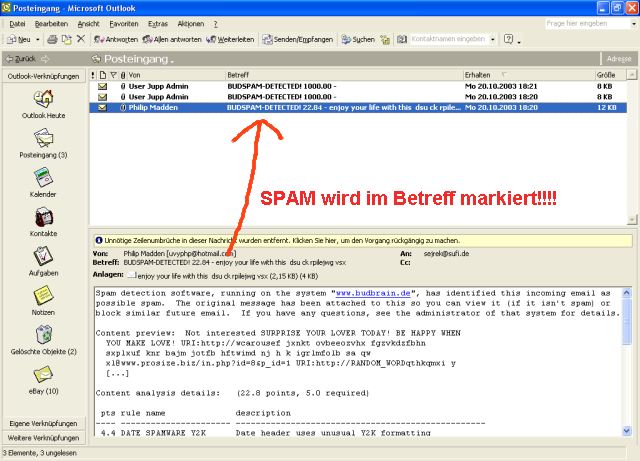This screenshot has height=461, width=640.
Task: Click the Posteingang (3) inbox shortcut
Action: (x=43, y=138)
